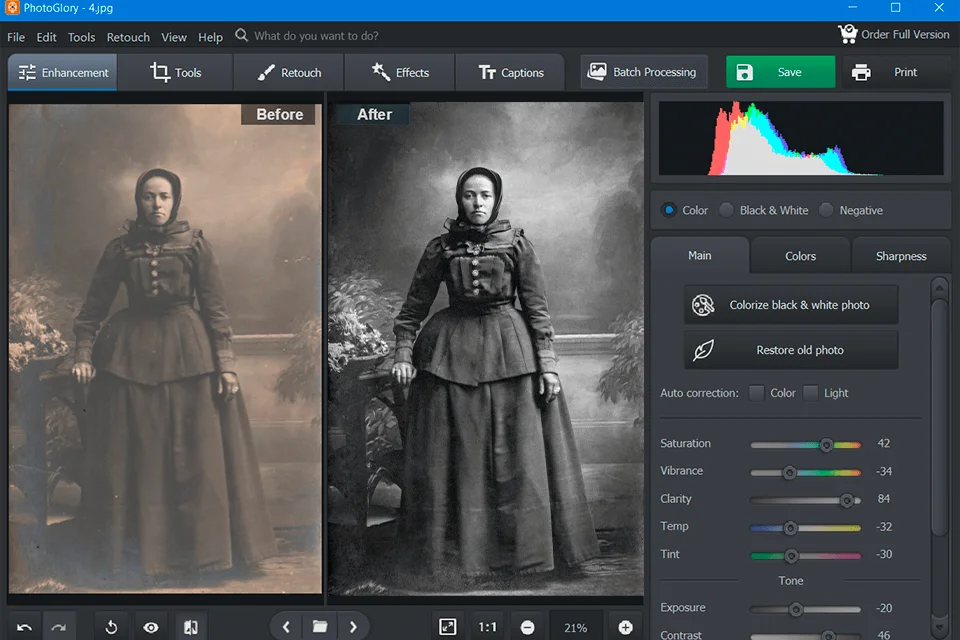960x640 pixels.
Task: Undo the last edit
Action: pyautogui.click(x=24, y=626)
